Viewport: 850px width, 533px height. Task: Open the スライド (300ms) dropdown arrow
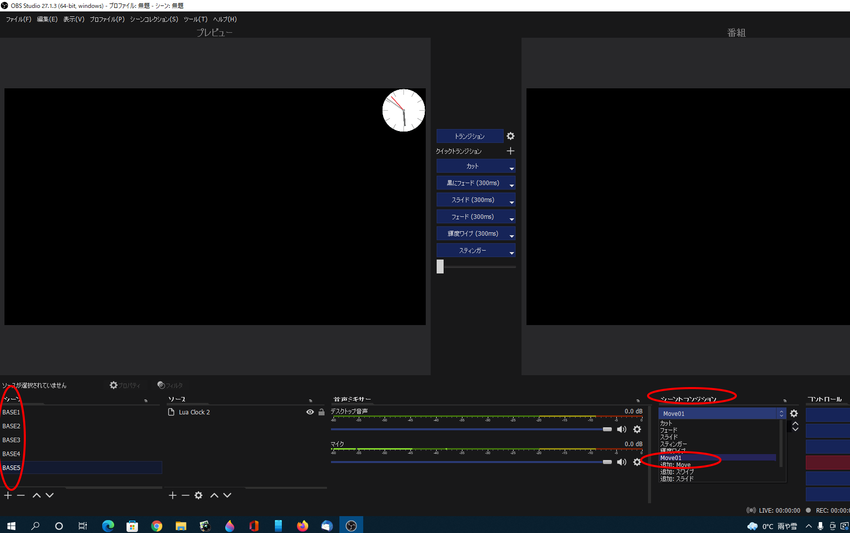[511, 201]
